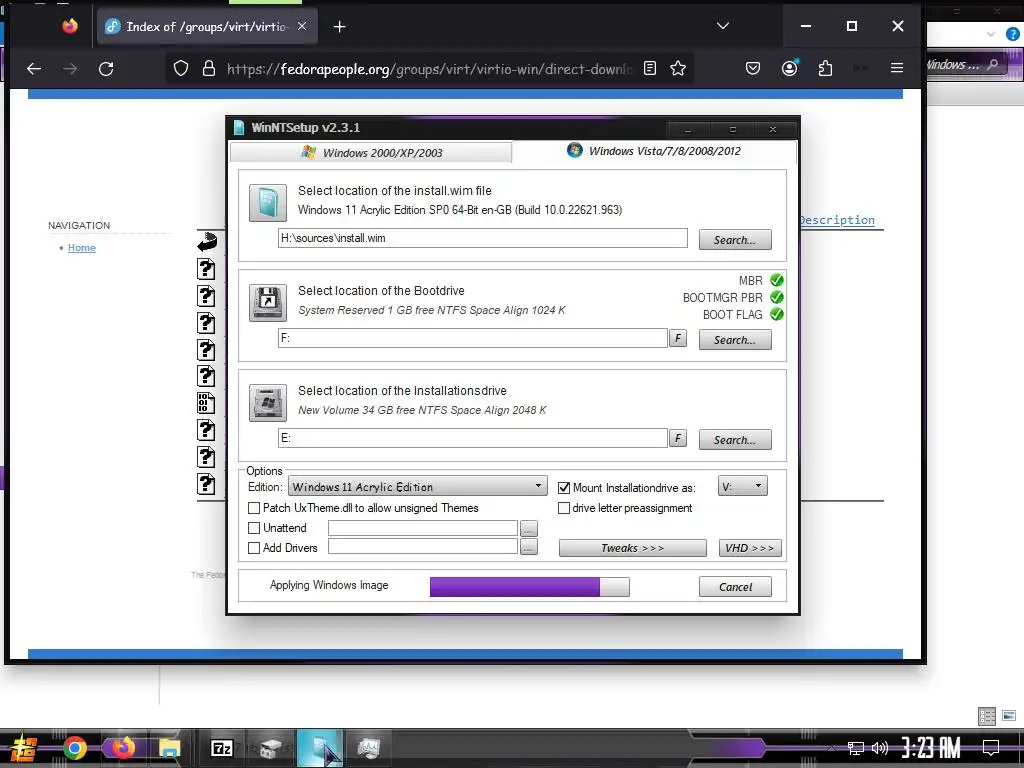Click the network icon in system tray
The width and height of the screenshot is (1024, 768).
tap(856, 748)
